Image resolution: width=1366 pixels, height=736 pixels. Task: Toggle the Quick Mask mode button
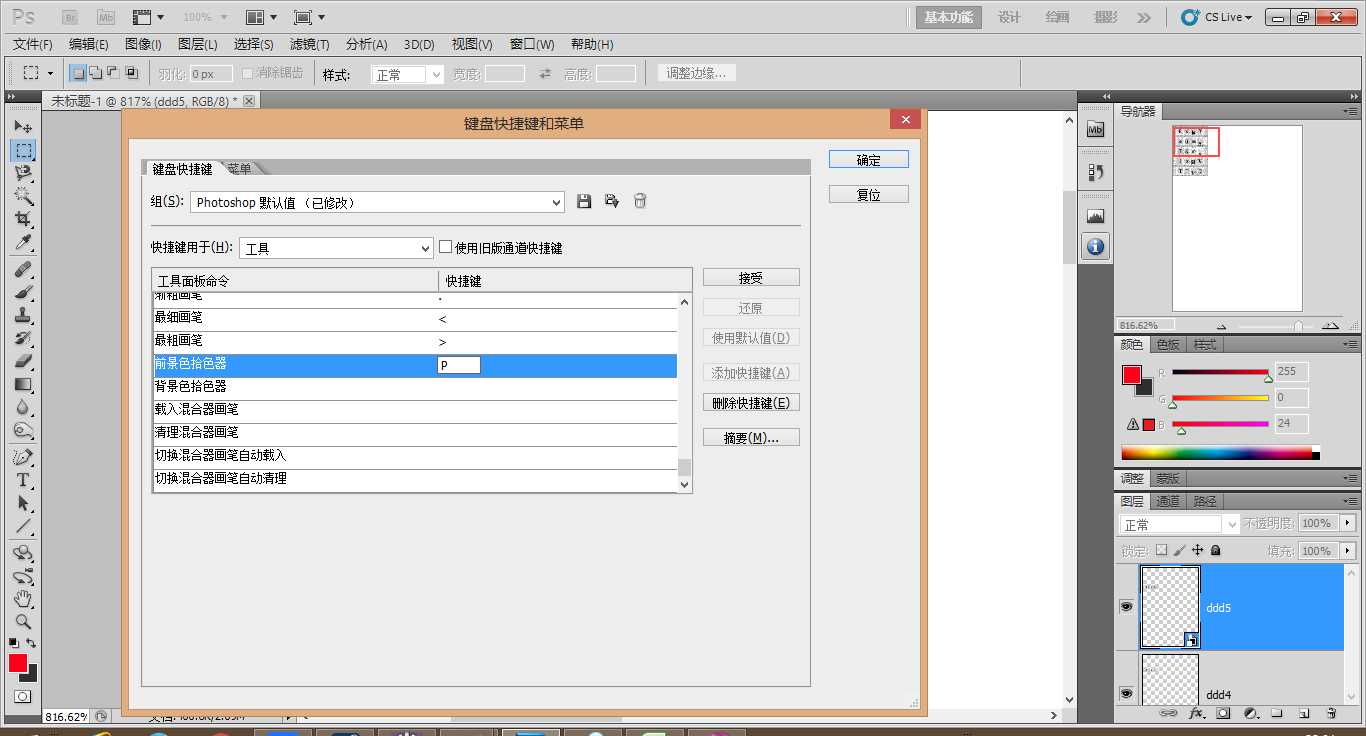click(22, 697)
